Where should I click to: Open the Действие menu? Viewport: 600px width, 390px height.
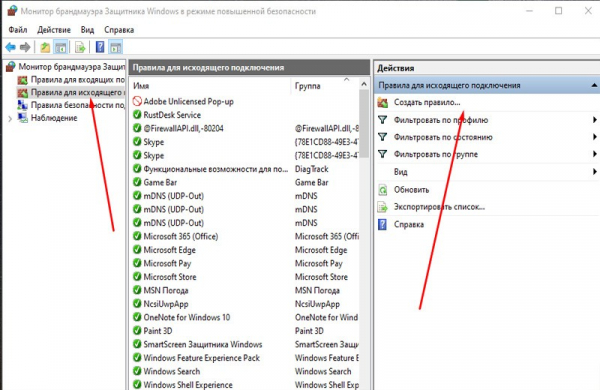54,29
